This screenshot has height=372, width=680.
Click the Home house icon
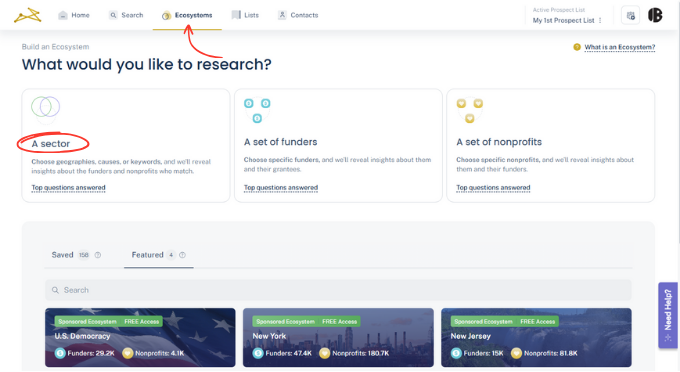pyautogui.click(x=63, y=15)
